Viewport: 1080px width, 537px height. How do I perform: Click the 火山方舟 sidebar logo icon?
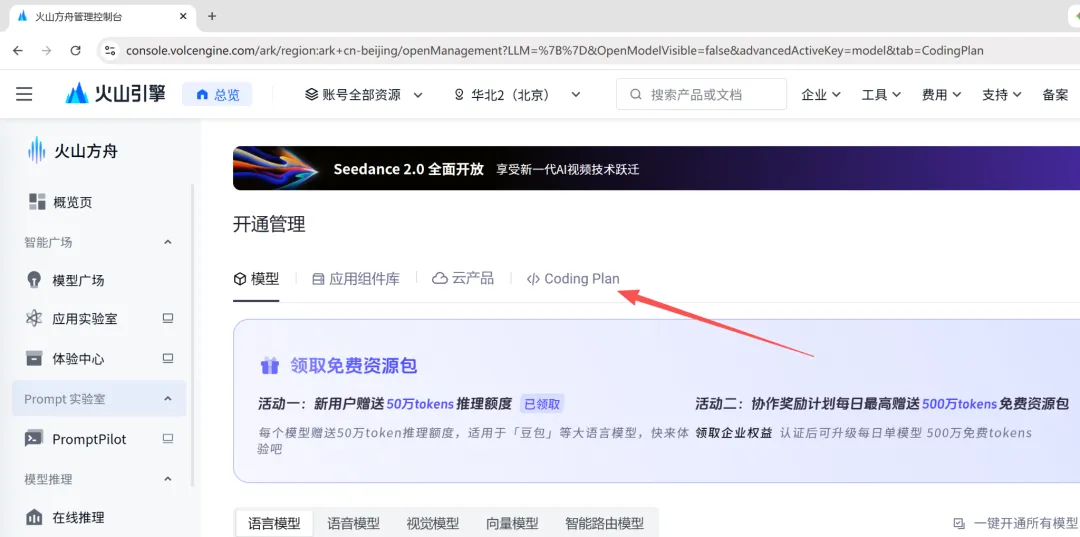(x=36, y=149)
